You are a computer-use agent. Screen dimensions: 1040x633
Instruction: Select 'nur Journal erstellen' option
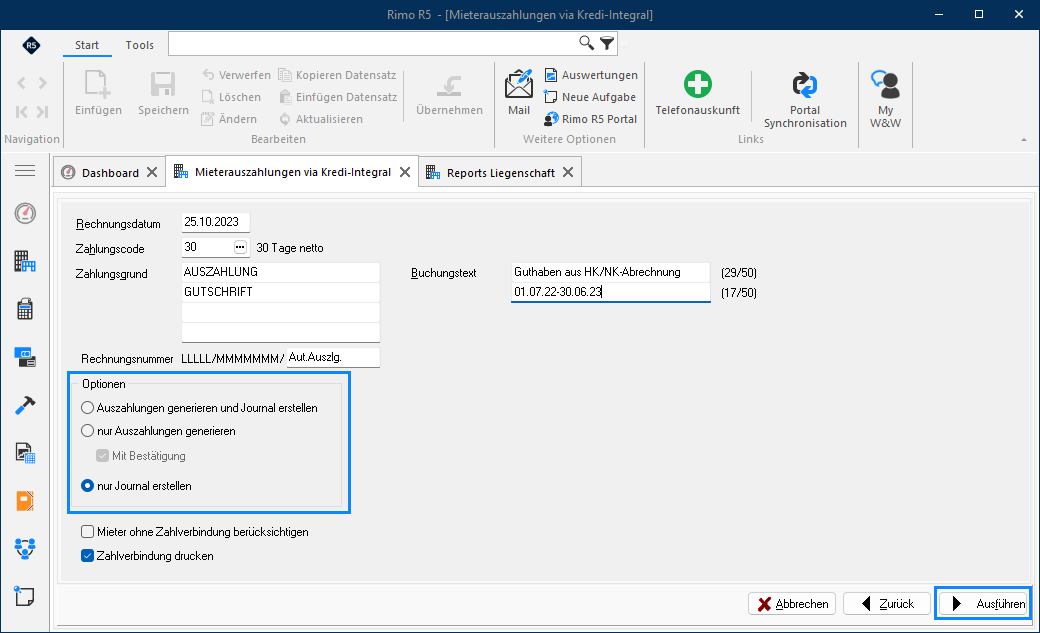(x=136, y=486)
